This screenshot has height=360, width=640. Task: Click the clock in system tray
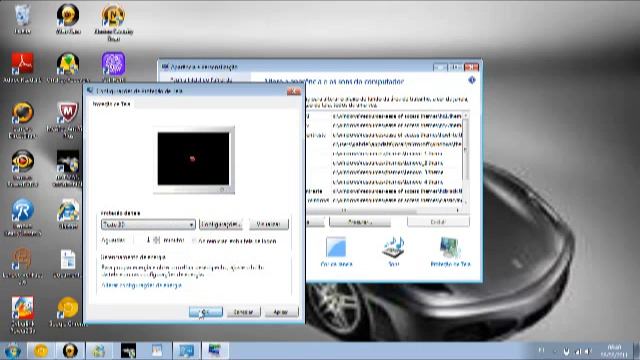coord(614,351)
